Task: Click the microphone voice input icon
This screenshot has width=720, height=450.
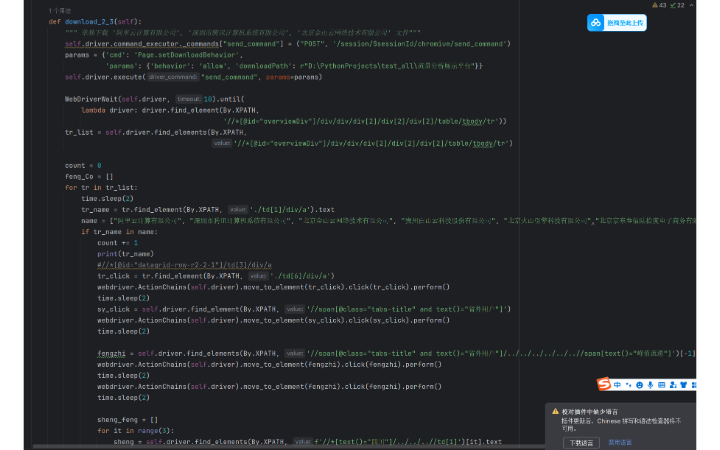Action: click(650, 385)
